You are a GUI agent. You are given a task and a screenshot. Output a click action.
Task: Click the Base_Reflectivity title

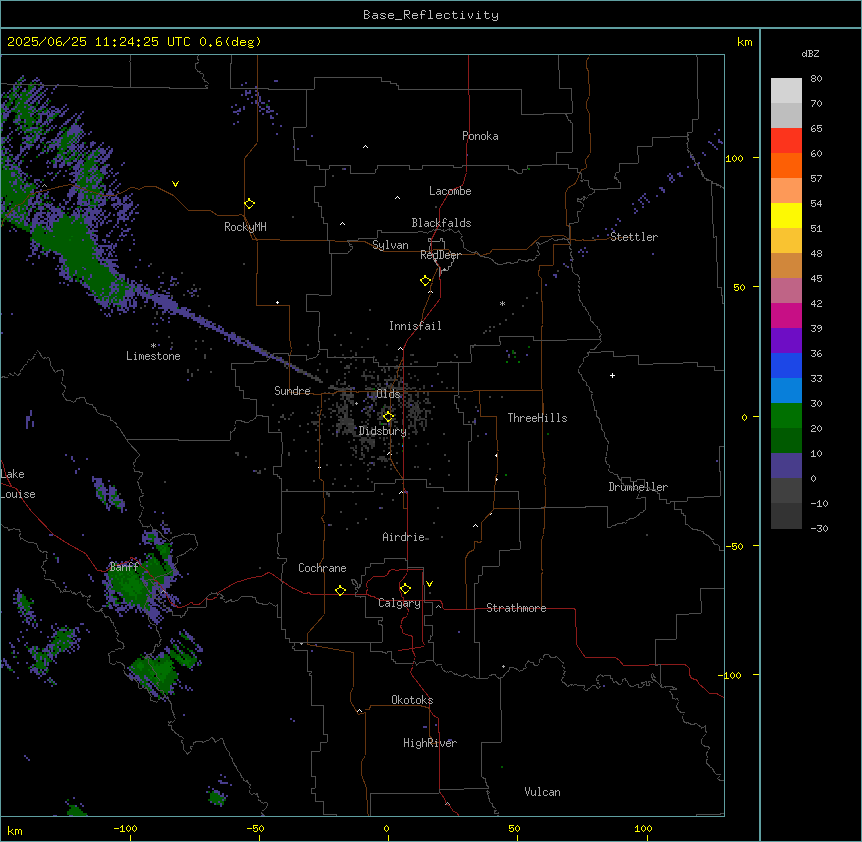click(x=430, y=15)
